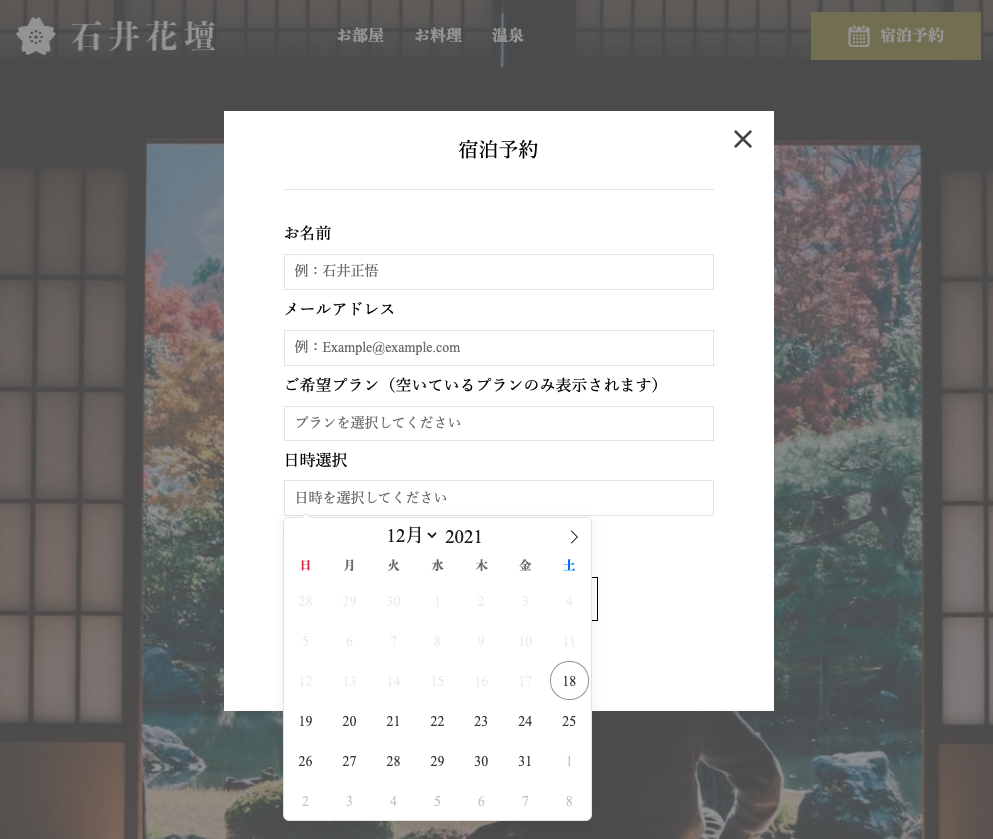Choose December 22 on the calendar
This screenshot has width=993, height=839.
(x=437, y=721)
